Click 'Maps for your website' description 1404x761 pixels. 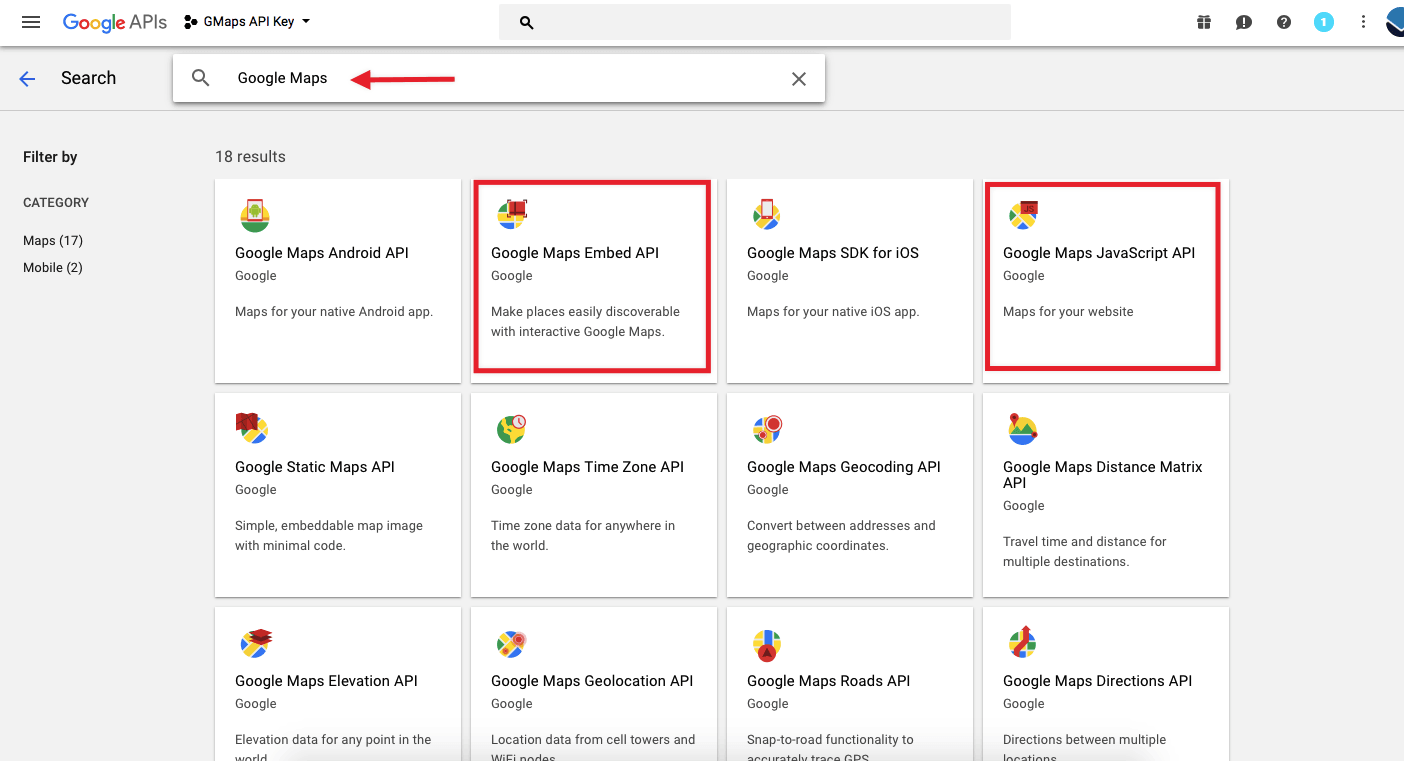1068,312
